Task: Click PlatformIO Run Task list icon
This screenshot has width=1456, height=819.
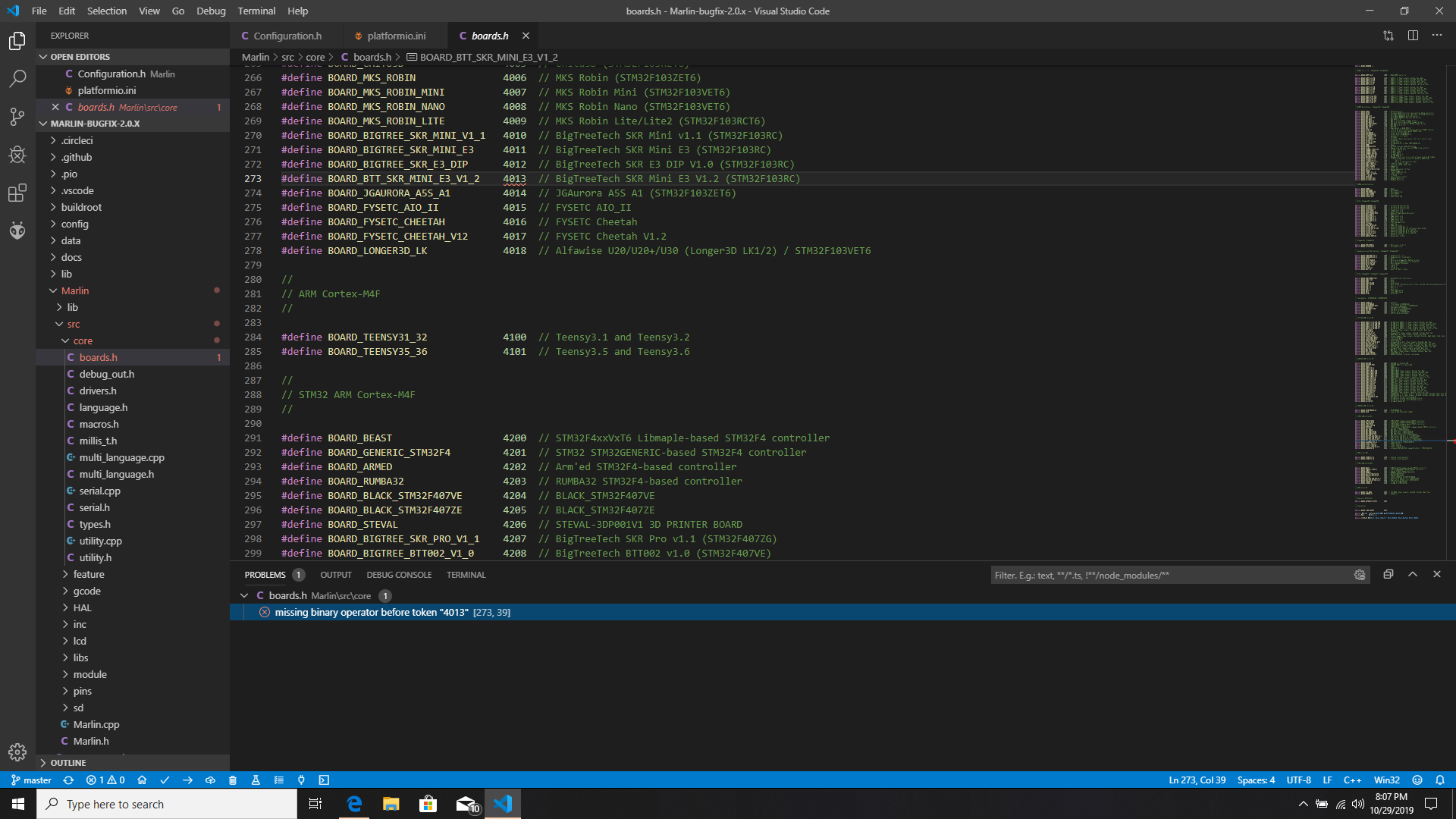Action: pos(278,780)
